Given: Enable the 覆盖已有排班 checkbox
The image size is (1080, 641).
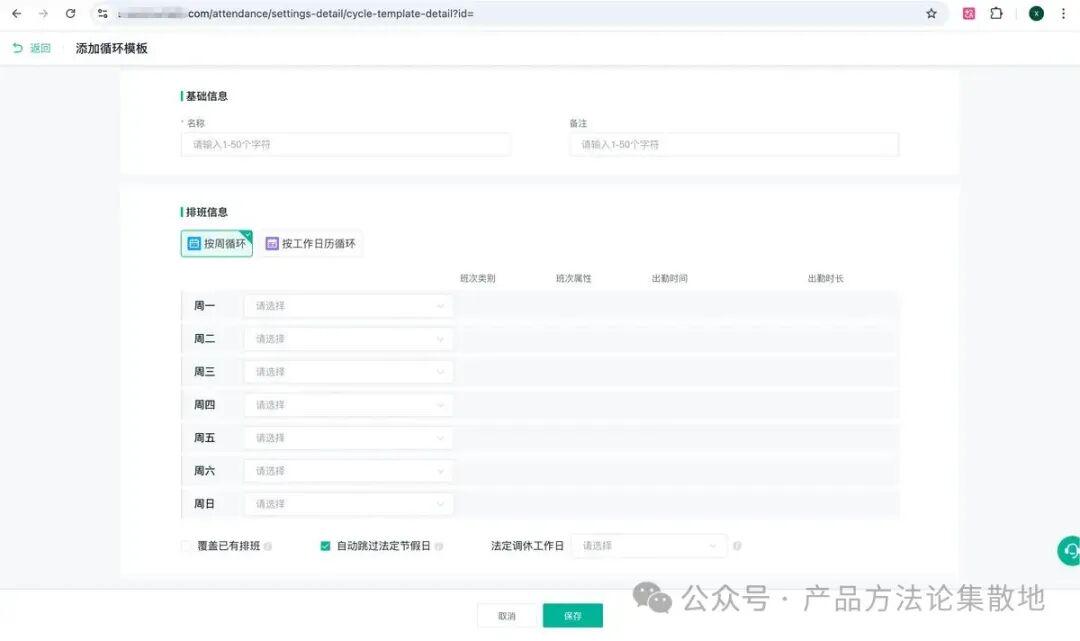Looking at the screenshot, I should click(x=186, y=546).
